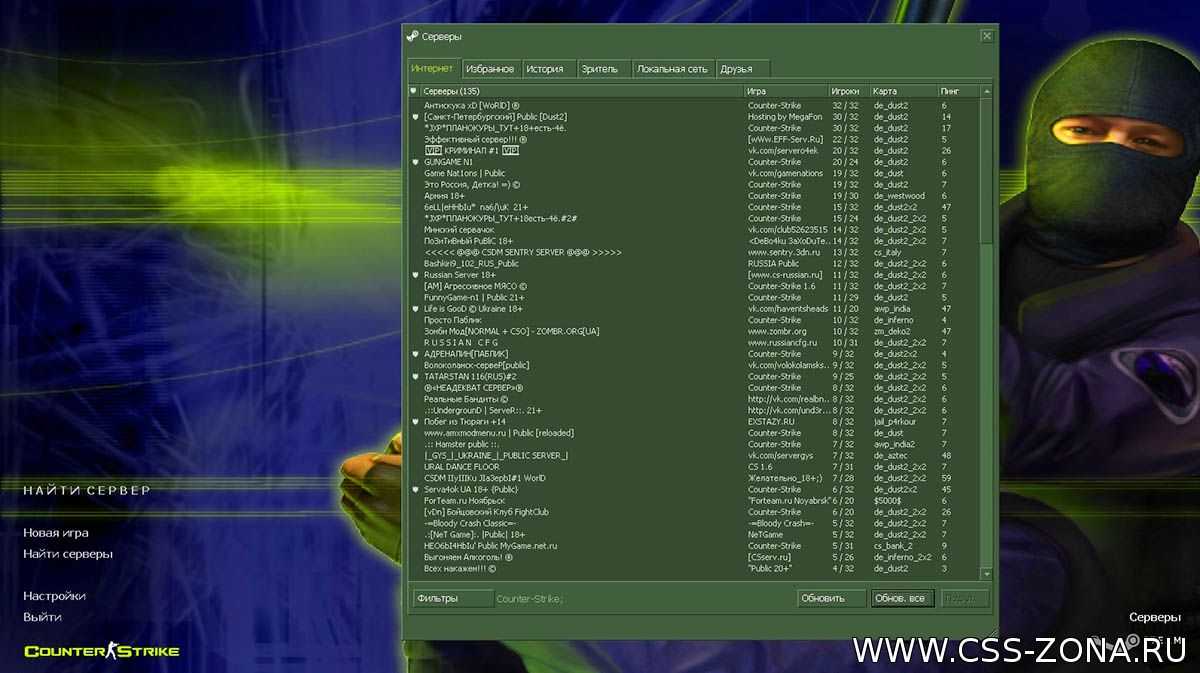Select the FunnyGame-n1 | Public 21+ server
The width and height of the screenshot is (1200, 673).
695,298
